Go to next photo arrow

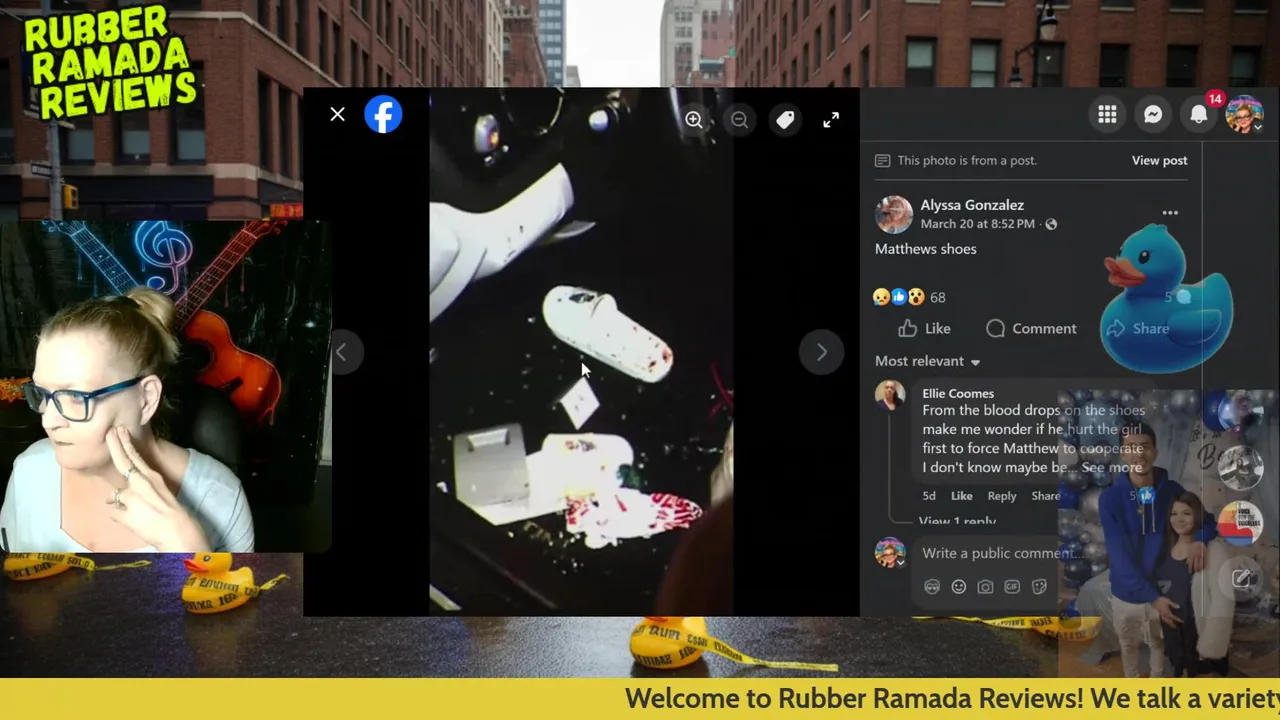click(821, 352)
